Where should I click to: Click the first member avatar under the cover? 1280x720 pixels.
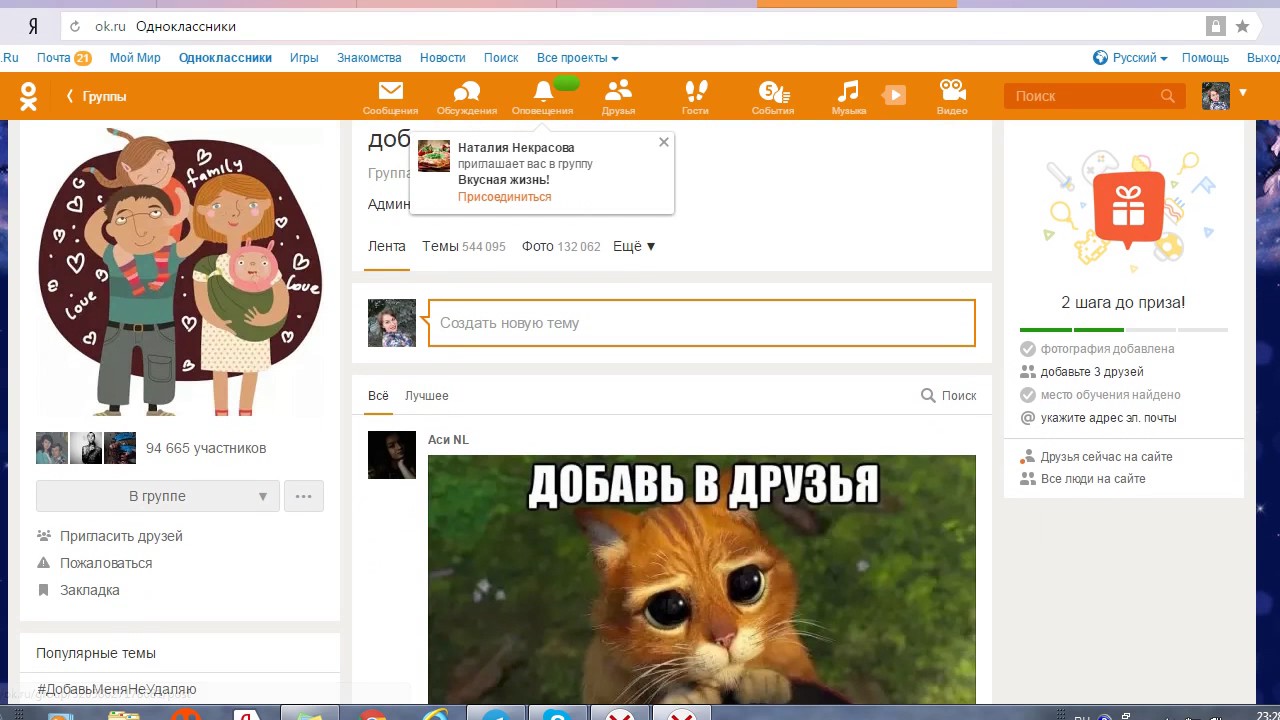pos(52,448)
